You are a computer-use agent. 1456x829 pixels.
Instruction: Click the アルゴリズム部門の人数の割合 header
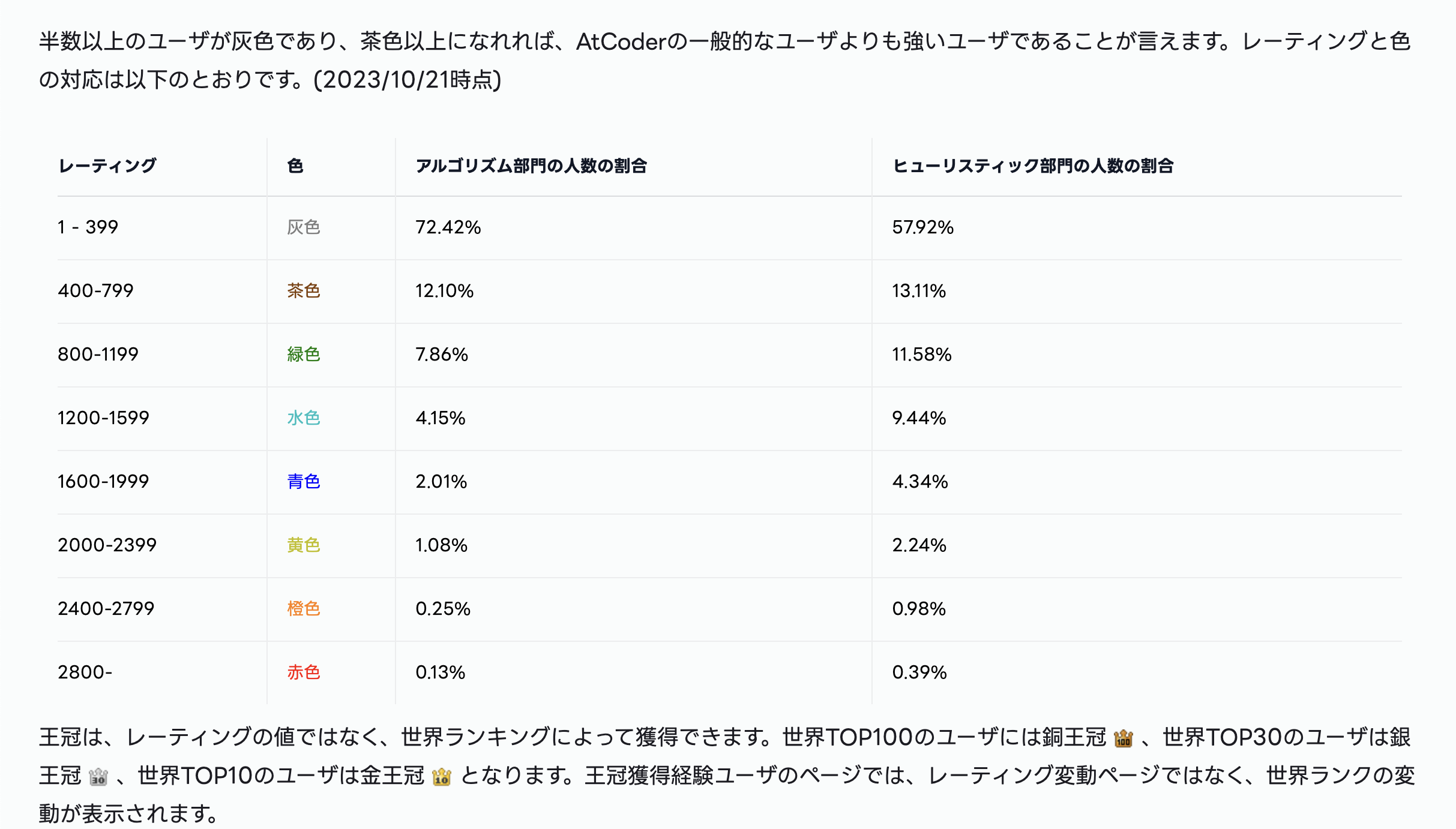(531, 166)
